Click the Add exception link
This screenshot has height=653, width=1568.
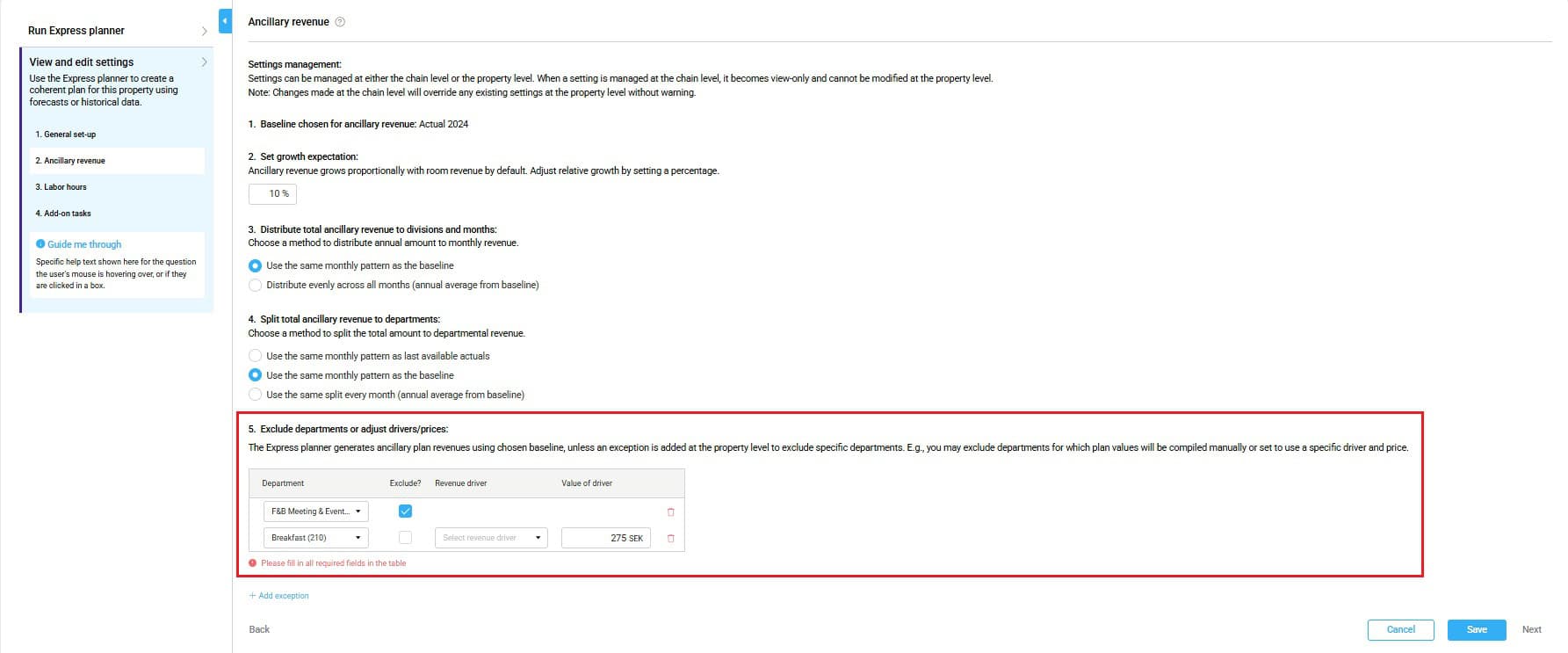pyautogui.click(x=279, y=596)
